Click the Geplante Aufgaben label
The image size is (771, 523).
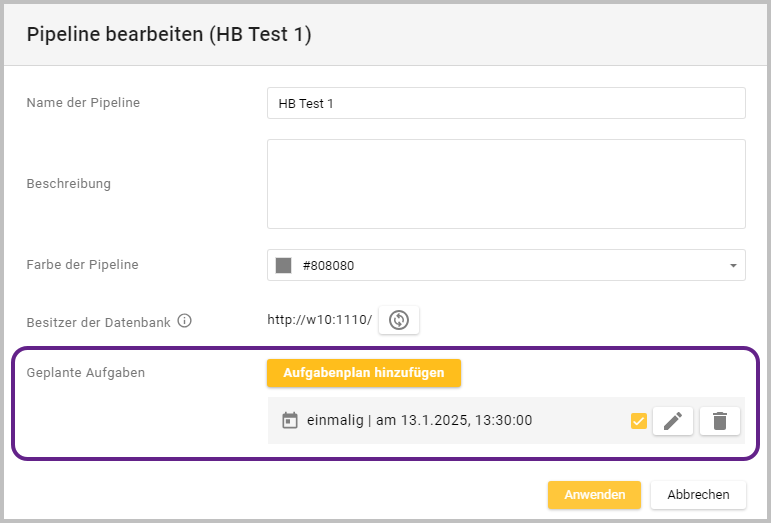coord(86,372)
